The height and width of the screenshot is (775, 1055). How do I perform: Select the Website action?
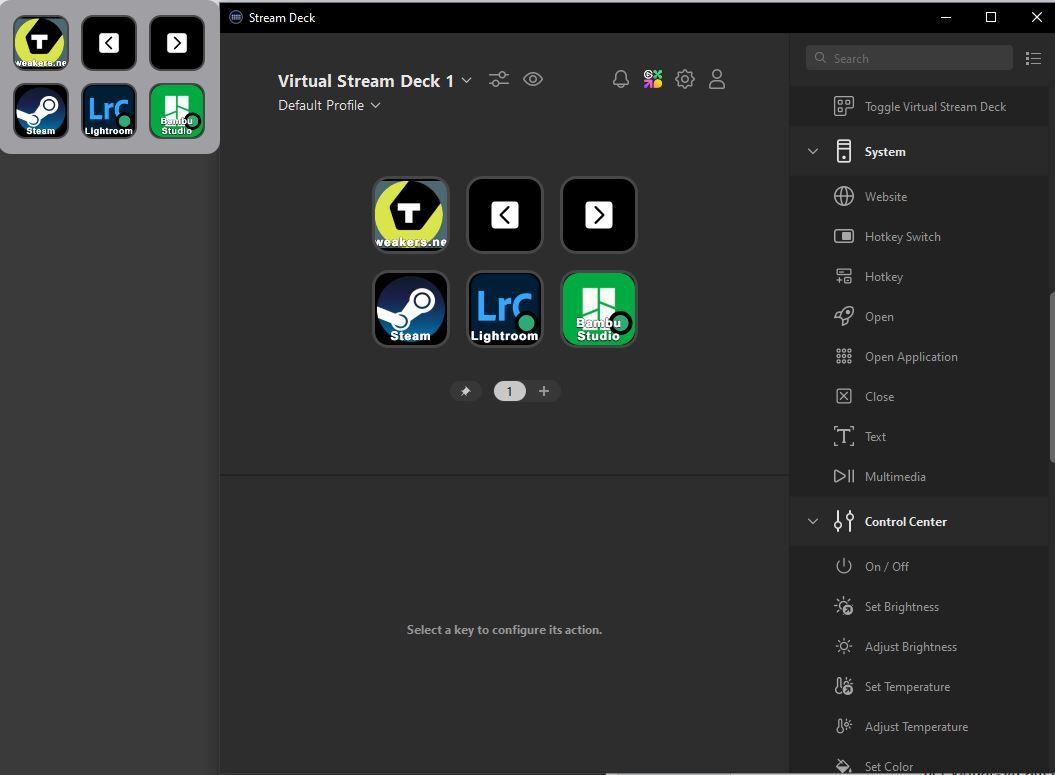point(919,196)
